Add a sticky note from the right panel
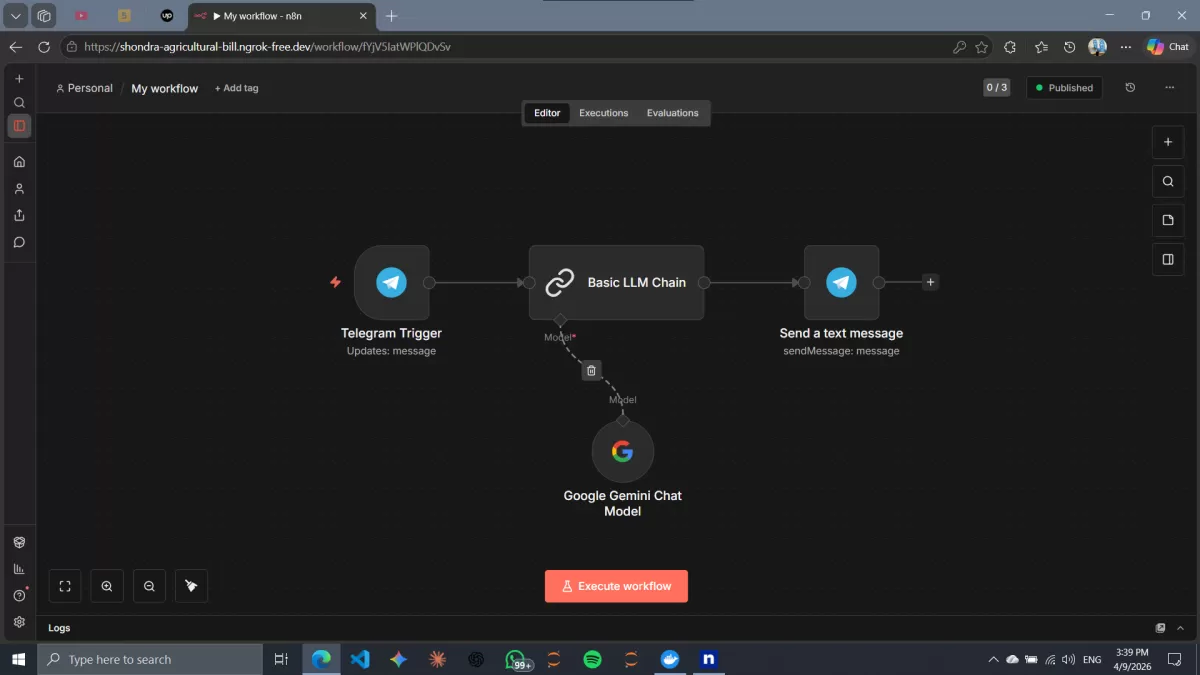This screenshot has height=675, width=1200. (1168, 220)
